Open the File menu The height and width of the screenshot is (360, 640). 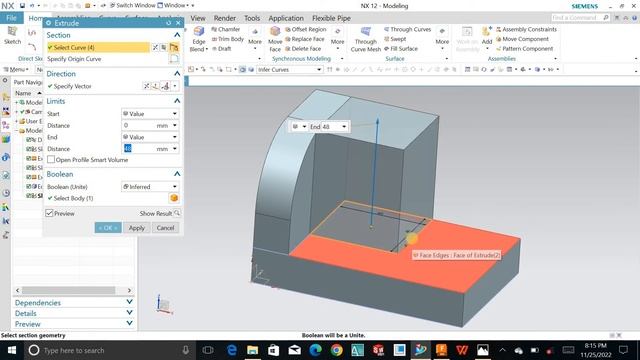coord(11,18)
